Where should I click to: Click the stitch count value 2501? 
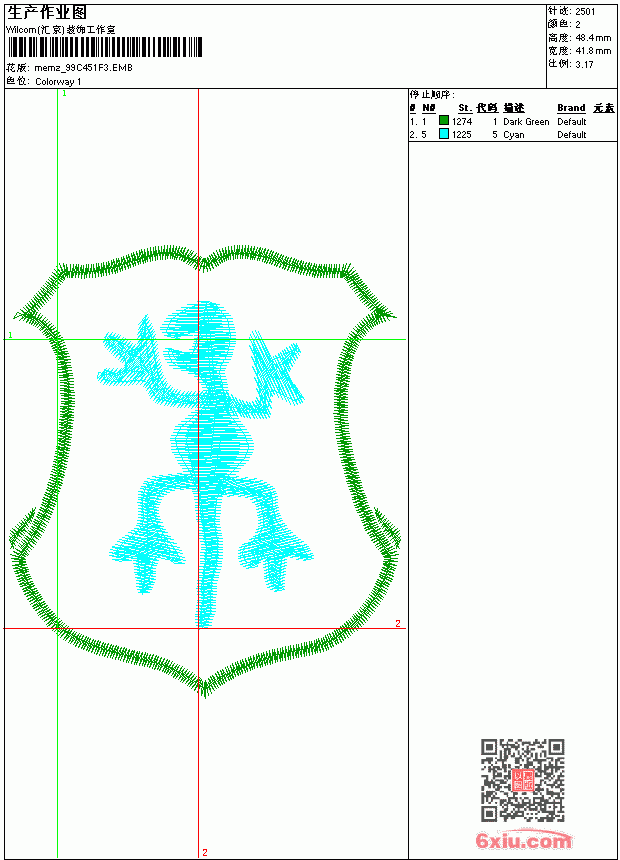[585, 12]
